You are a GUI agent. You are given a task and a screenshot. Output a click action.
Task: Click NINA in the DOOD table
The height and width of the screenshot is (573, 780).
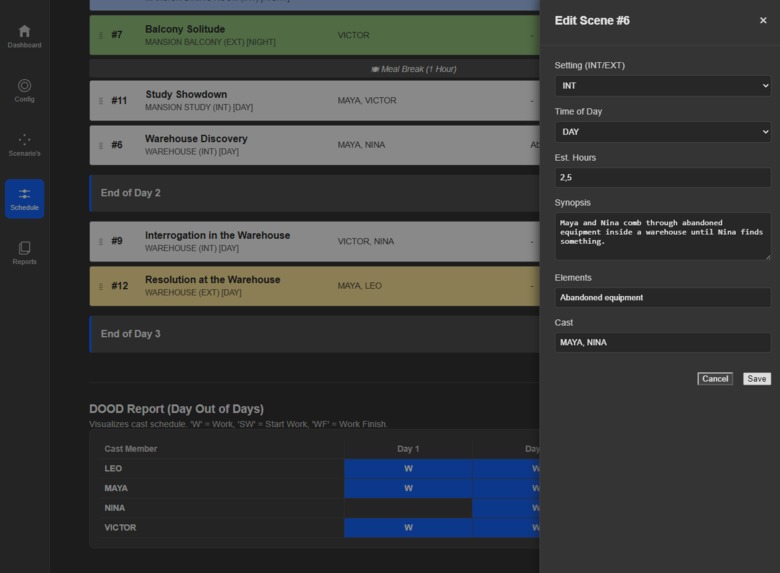pyautogui.click(x=114, y=508)
